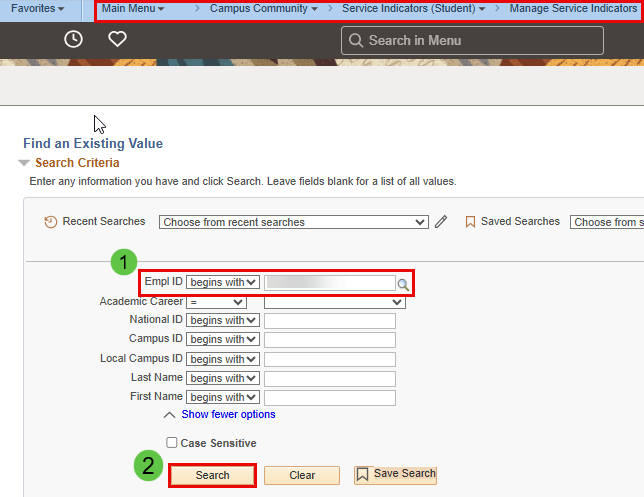
Task: Click the Empl ID input field
Action: tap(330, 283)
